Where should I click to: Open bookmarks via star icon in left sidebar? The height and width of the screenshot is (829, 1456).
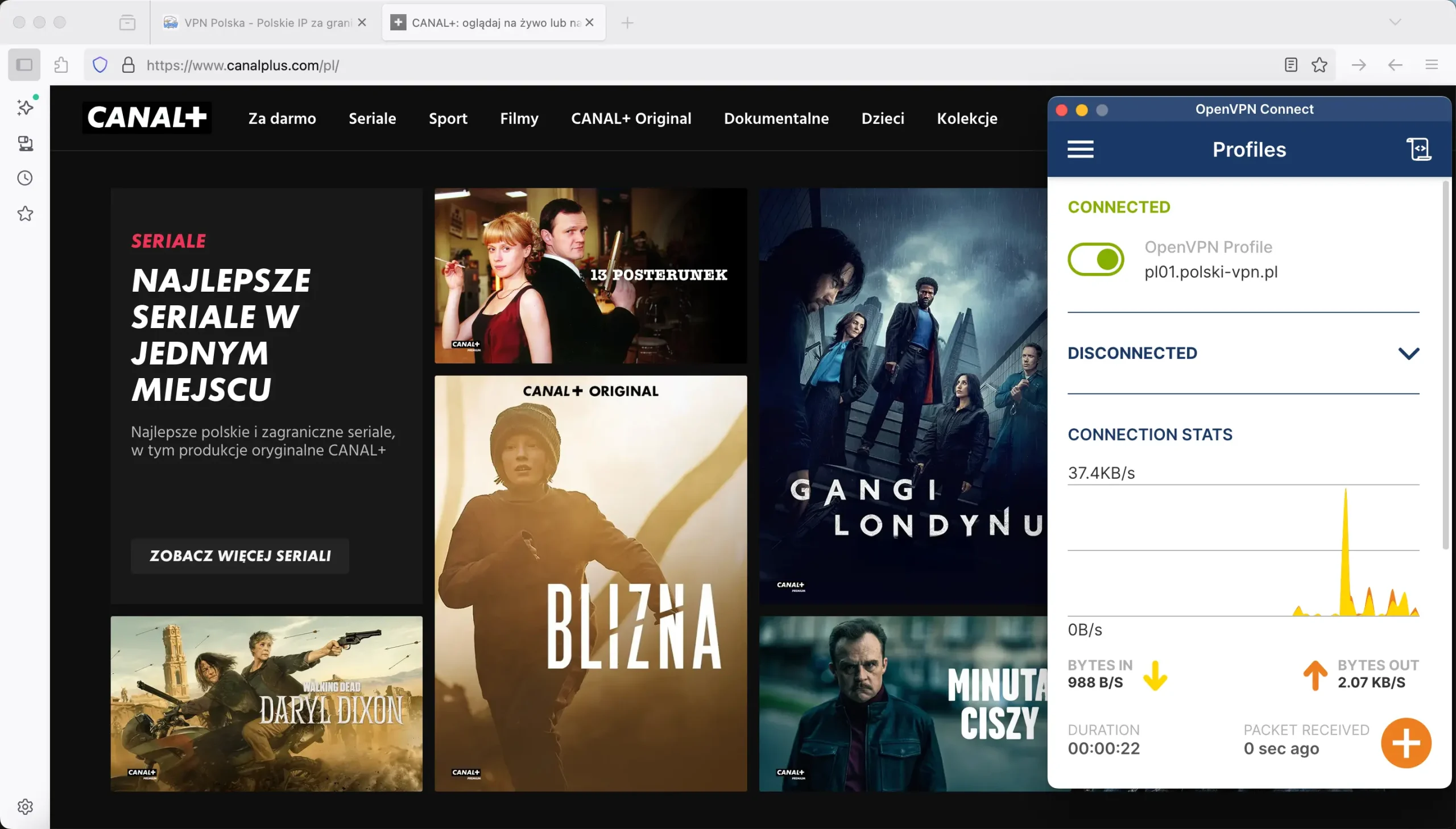click(x=24, y=214)
